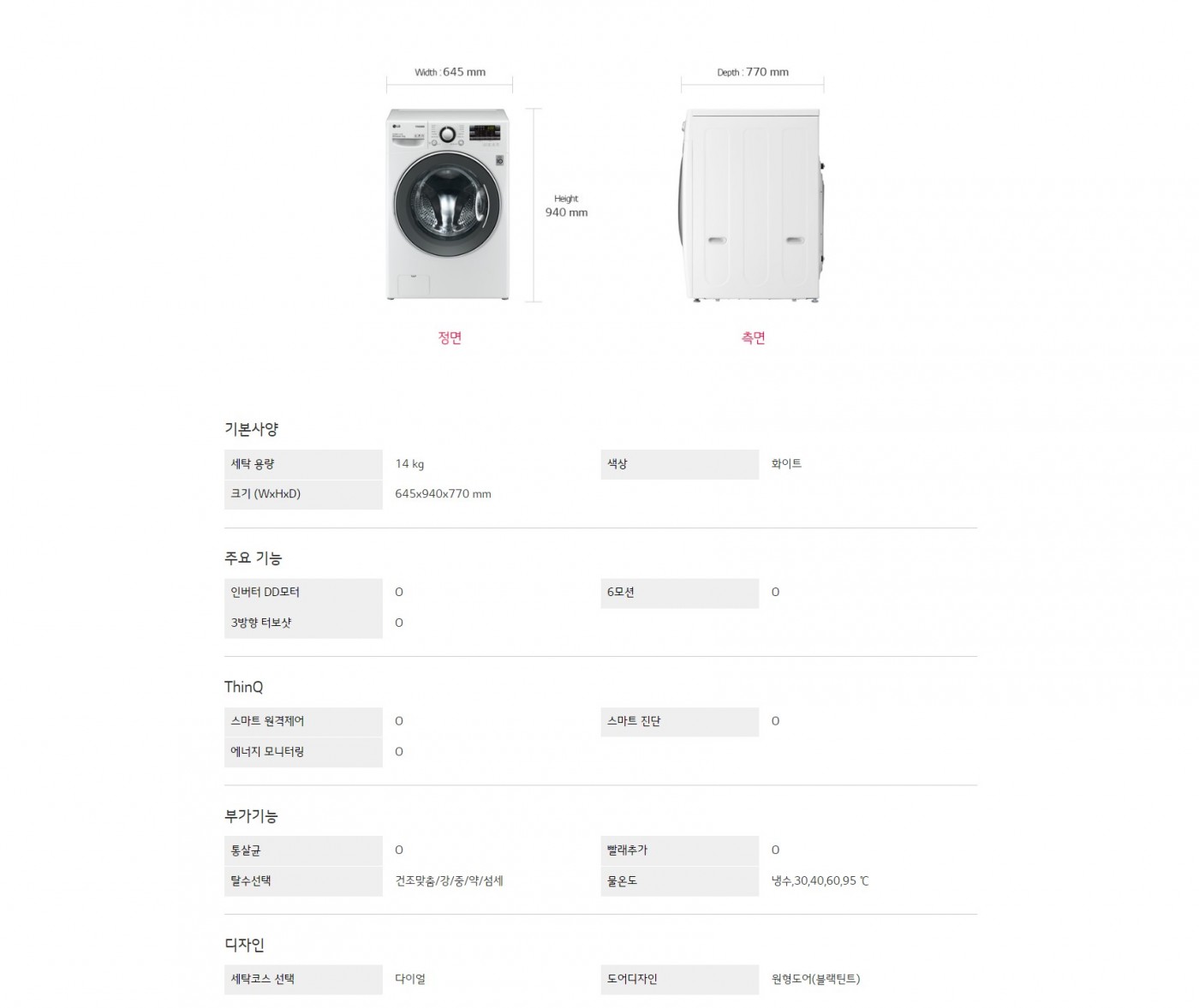Image resolution: width=1199 pixels, height=1008 pixels.
Task: Select the 세탁 용량 spec label cell
Action: [303, 464]
